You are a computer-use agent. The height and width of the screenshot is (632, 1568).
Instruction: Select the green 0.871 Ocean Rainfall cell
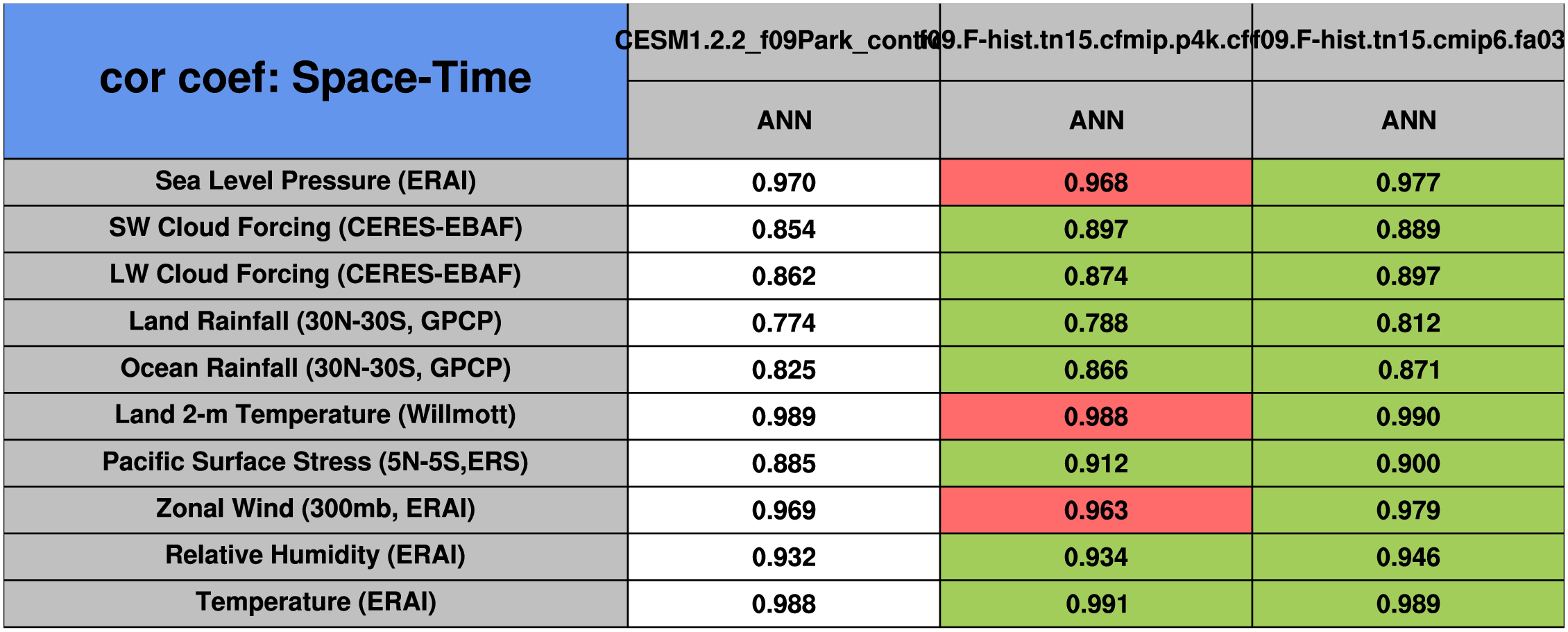[x=1408, y=370]
